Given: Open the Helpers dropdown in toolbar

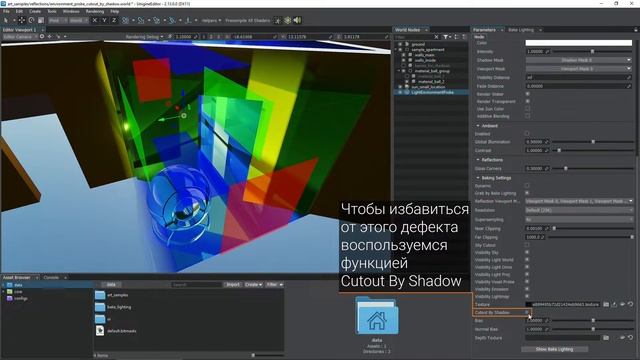Looking at the screenshot, I should pos(211,20).
